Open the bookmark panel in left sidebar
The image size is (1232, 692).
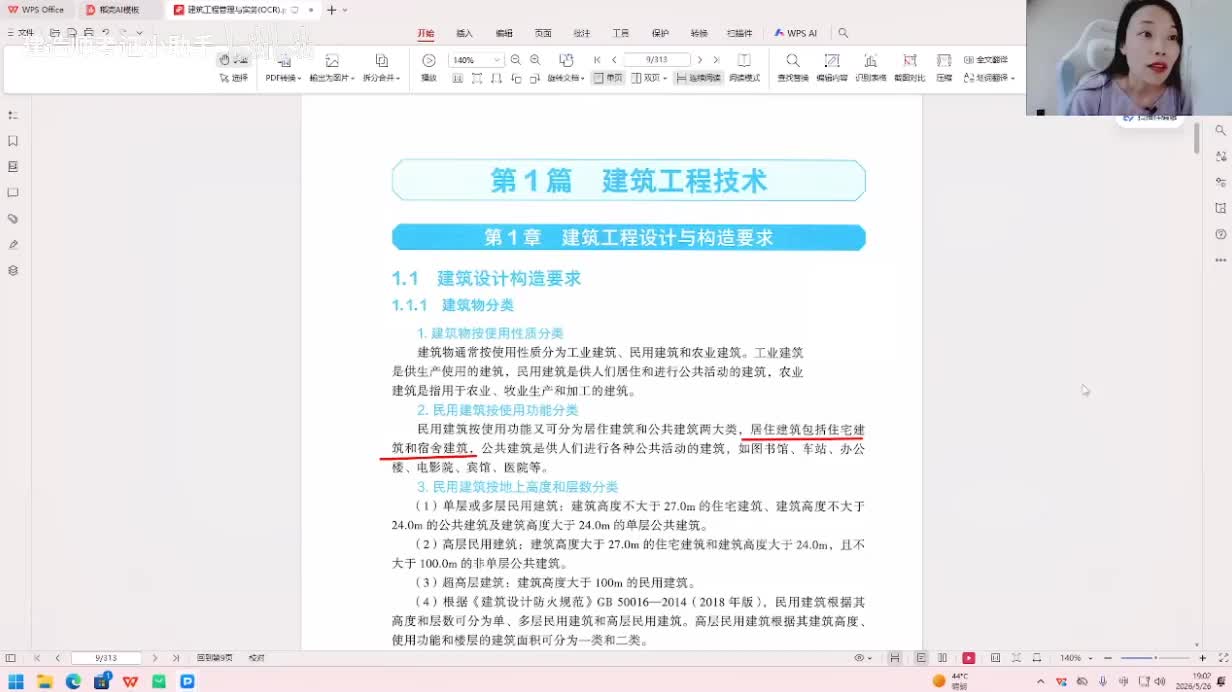tap(13, 141)
